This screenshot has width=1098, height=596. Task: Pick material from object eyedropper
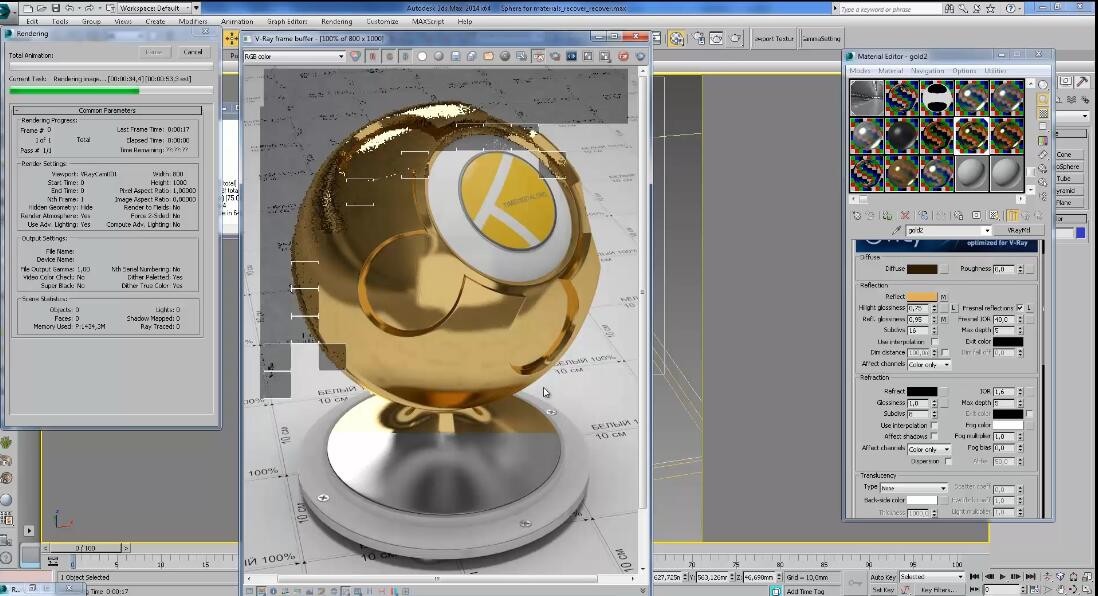click(x=896, y=230)
